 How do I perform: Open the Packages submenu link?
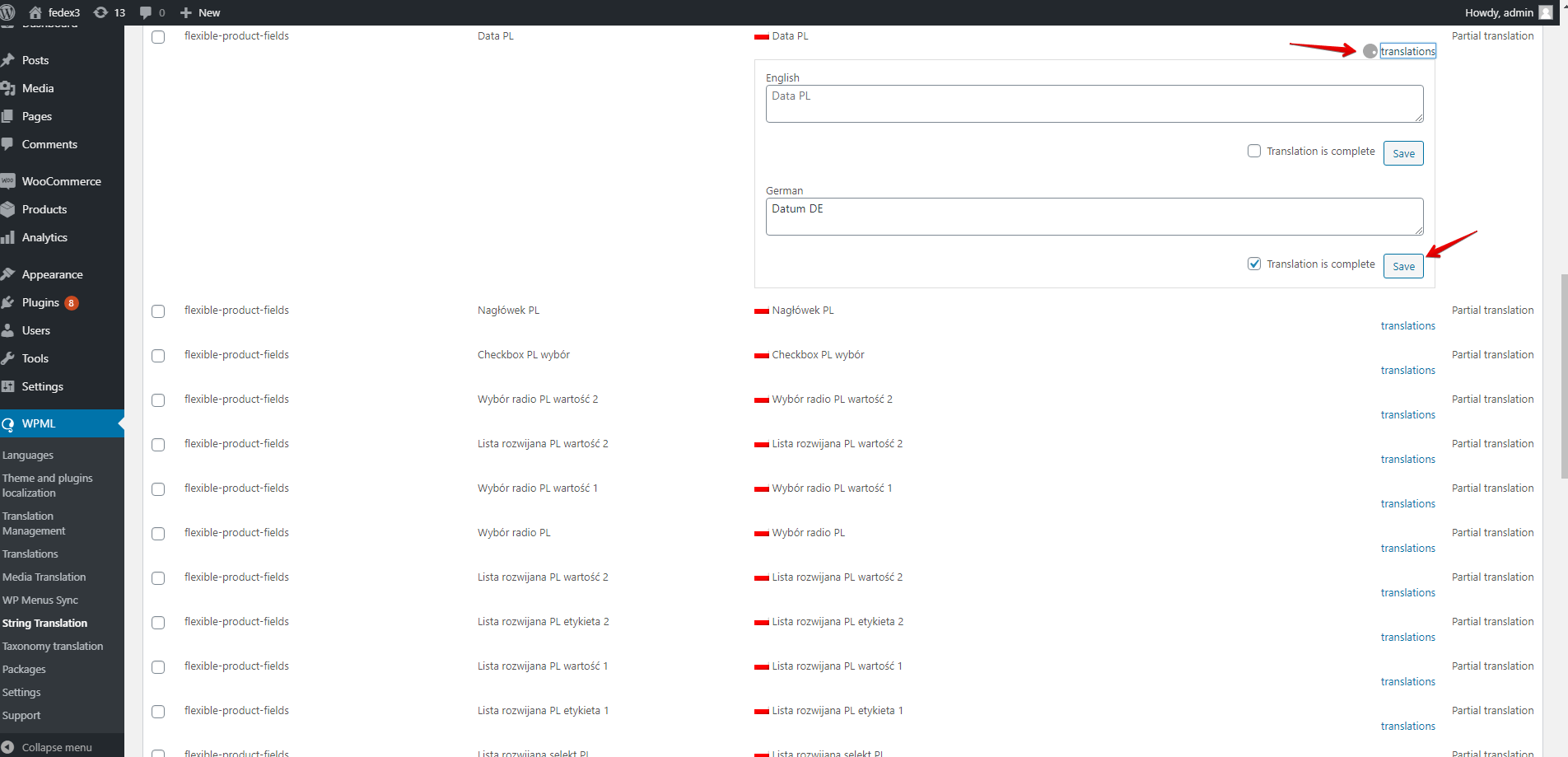pos(24,669)
